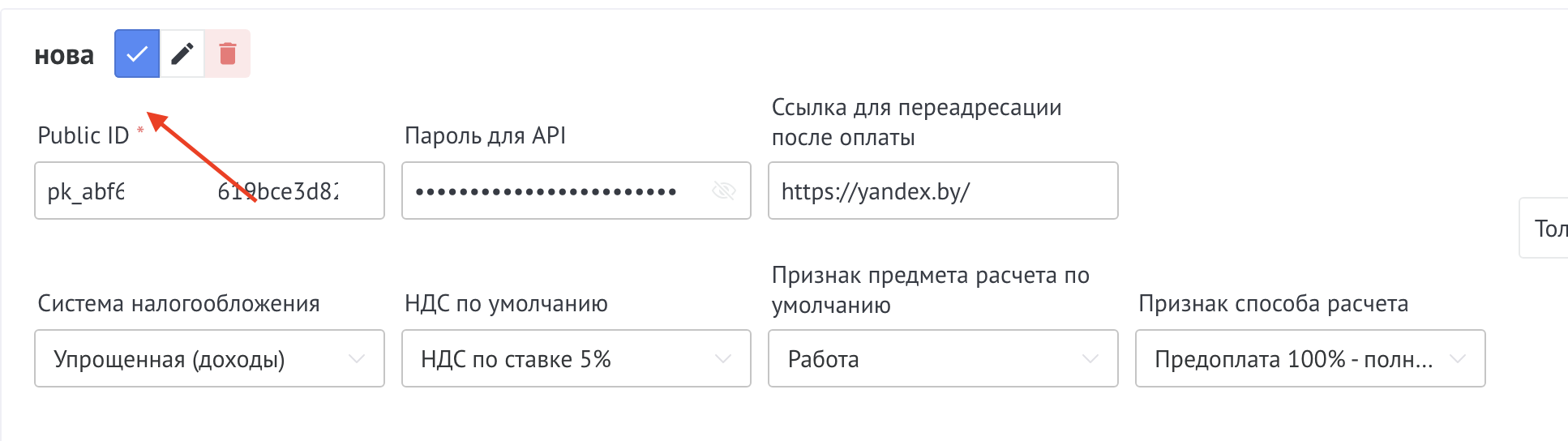The width and height of the screenshot is (1568, 441).
Task: Click the blue checkmark confirm button
Action: [x=137, y=54]
